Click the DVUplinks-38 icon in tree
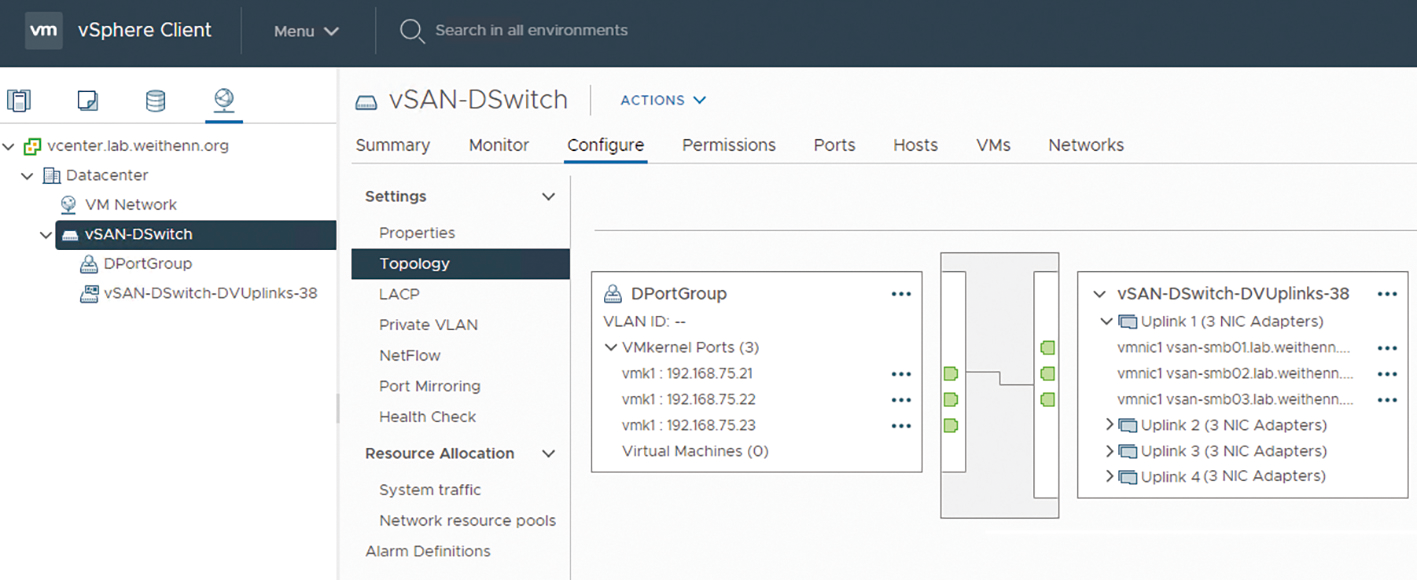The height and width of the screenshot is (580, 1417). click(x=88, y=294)
